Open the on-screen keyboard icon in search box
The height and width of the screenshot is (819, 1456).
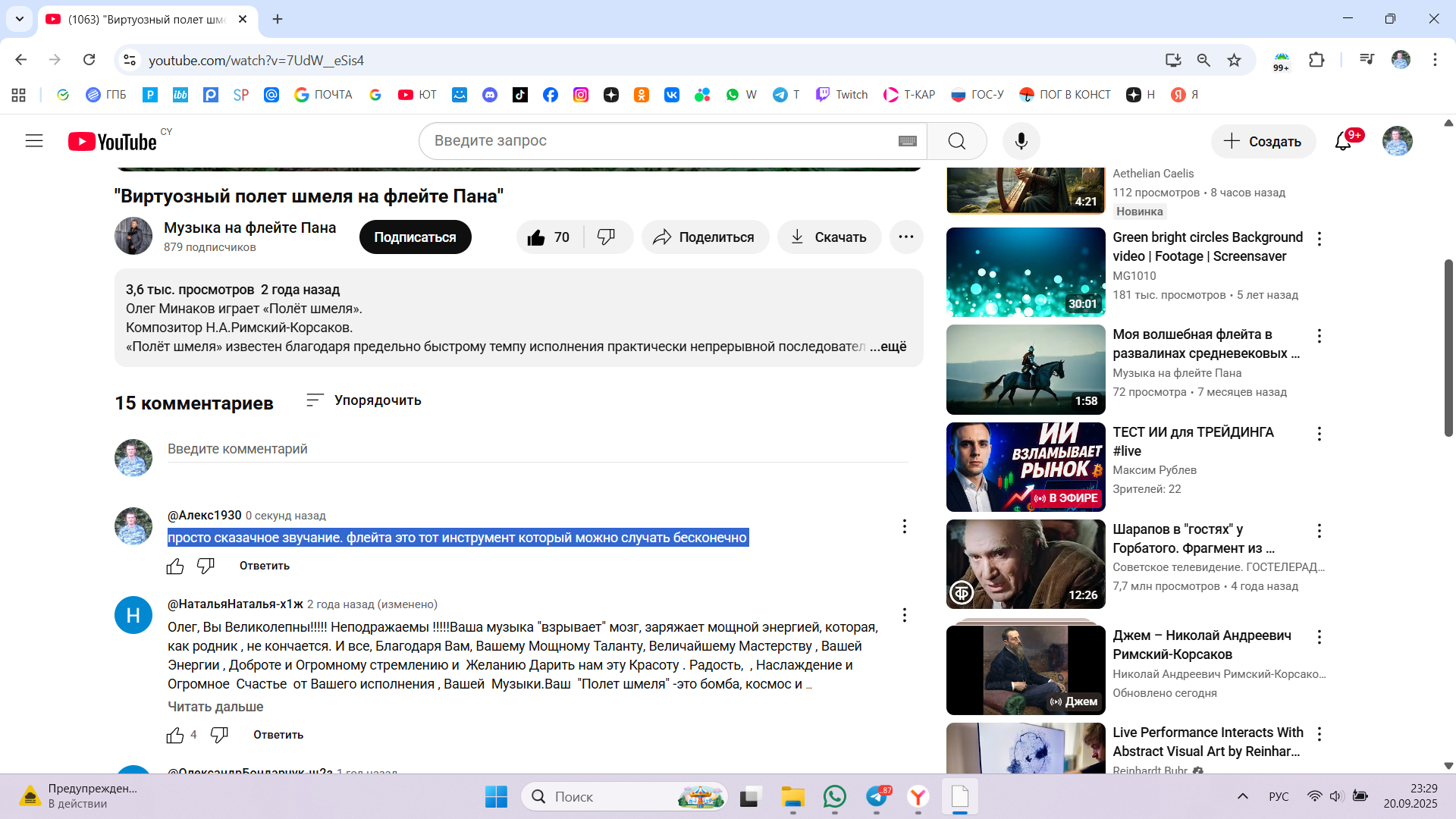907,141
